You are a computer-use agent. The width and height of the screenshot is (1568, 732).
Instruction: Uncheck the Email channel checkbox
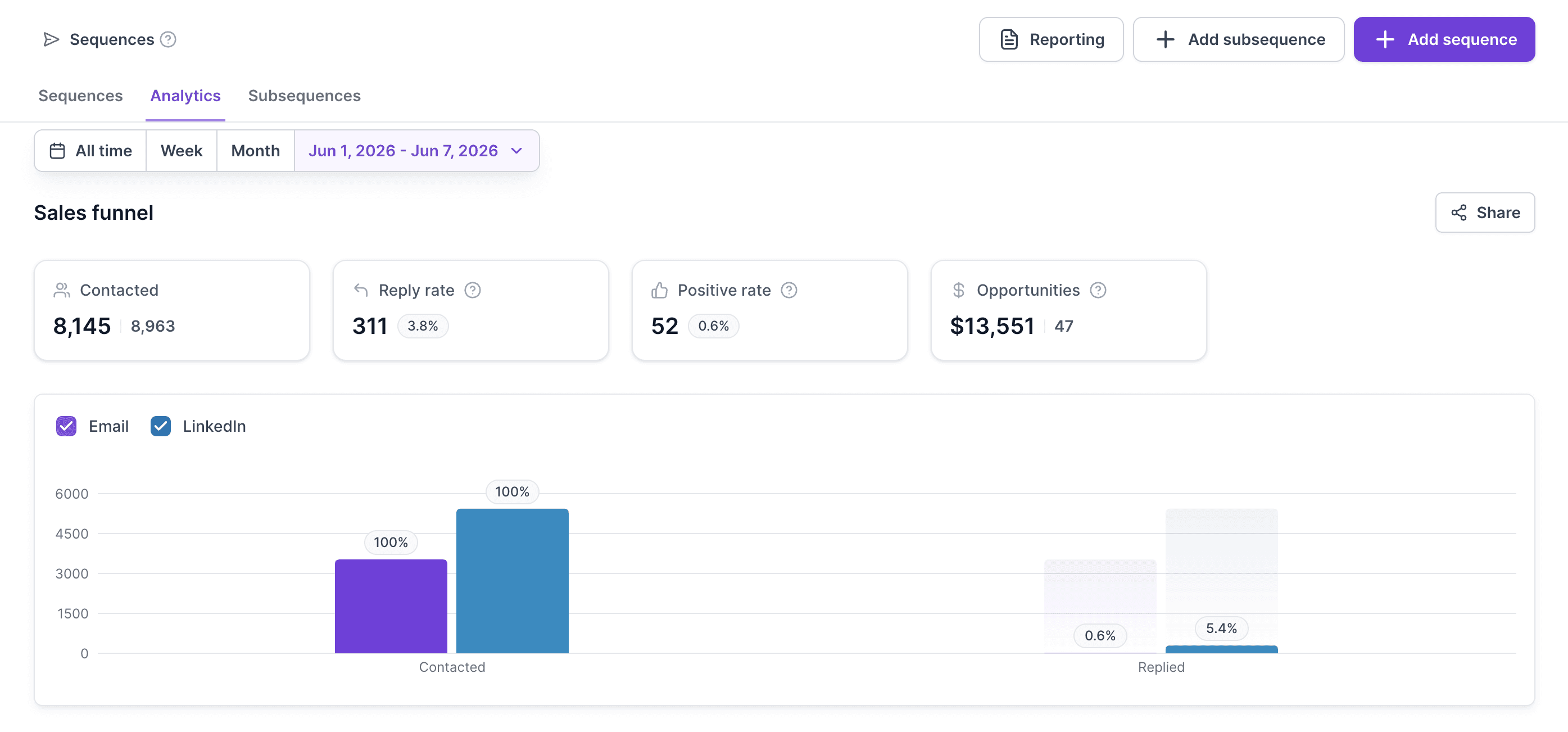66,426
